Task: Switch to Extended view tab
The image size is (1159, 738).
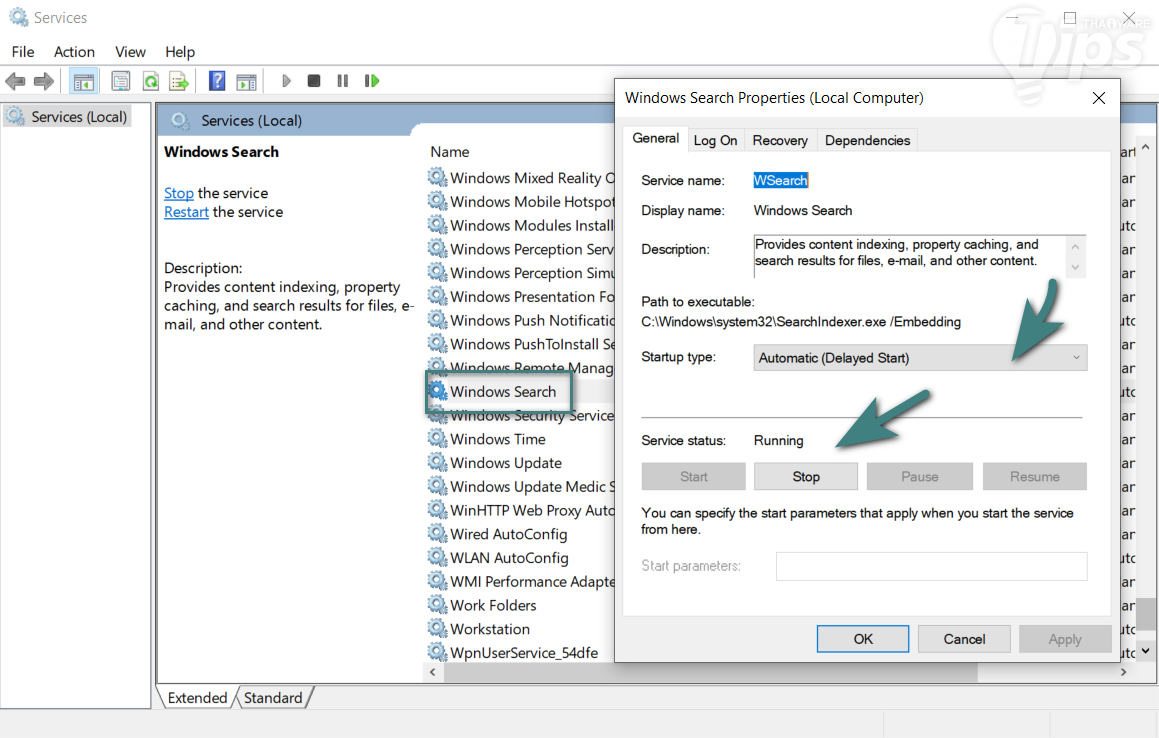Action: click(x=197, y=697)
